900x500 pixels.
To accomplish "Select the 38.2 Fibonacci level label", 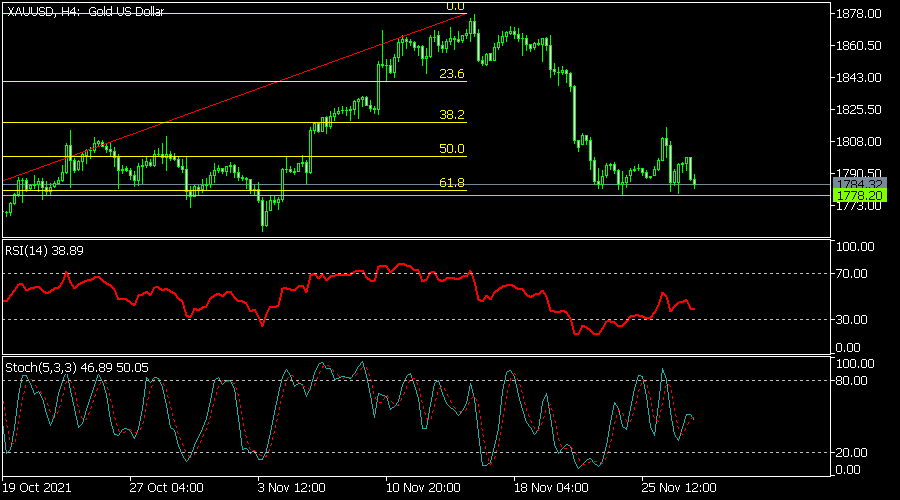I will click(x=452, y=115).
